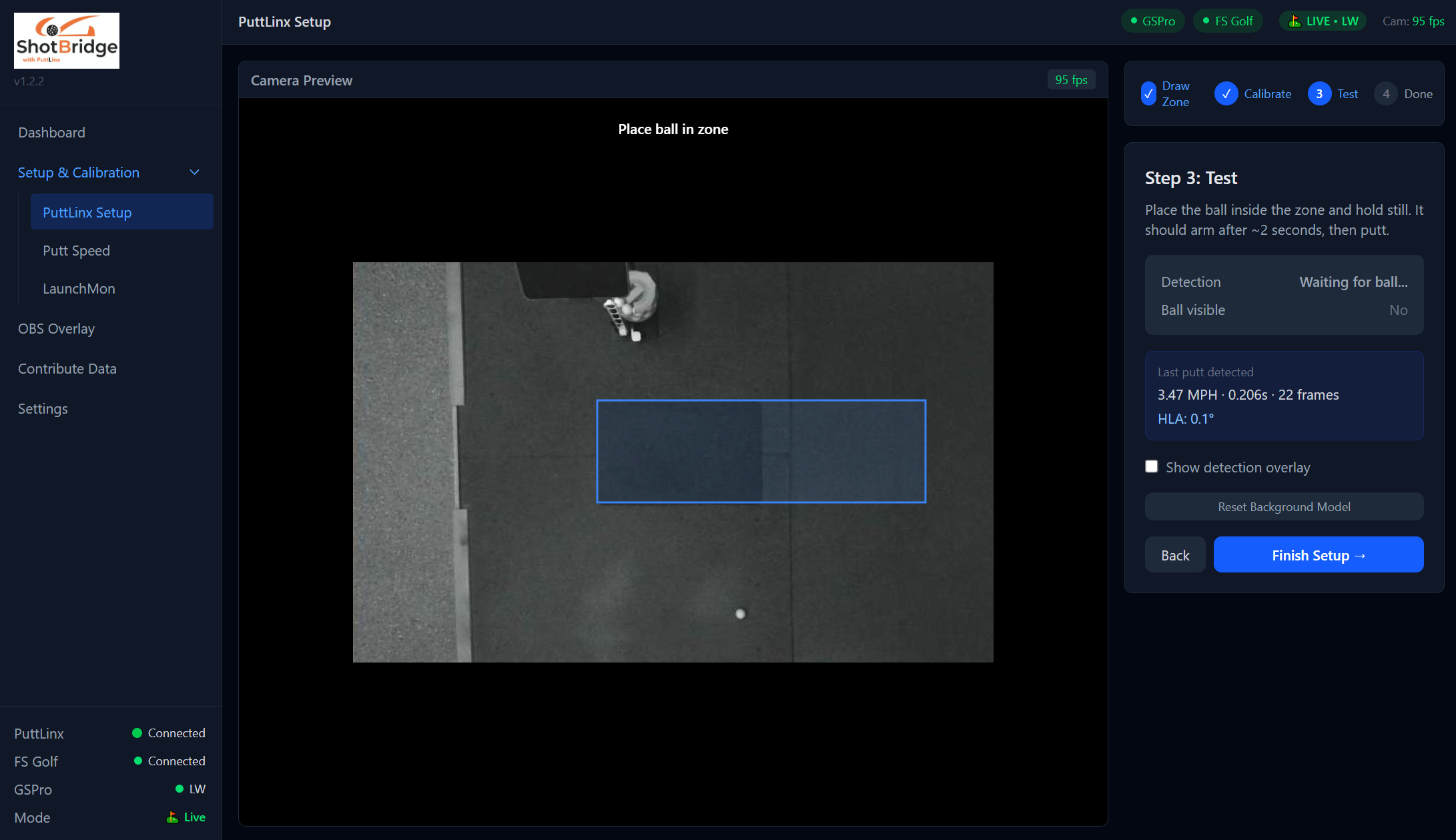
Task: Click the Cam: 95 fps indicator
Action: [x=1413, y=21]
